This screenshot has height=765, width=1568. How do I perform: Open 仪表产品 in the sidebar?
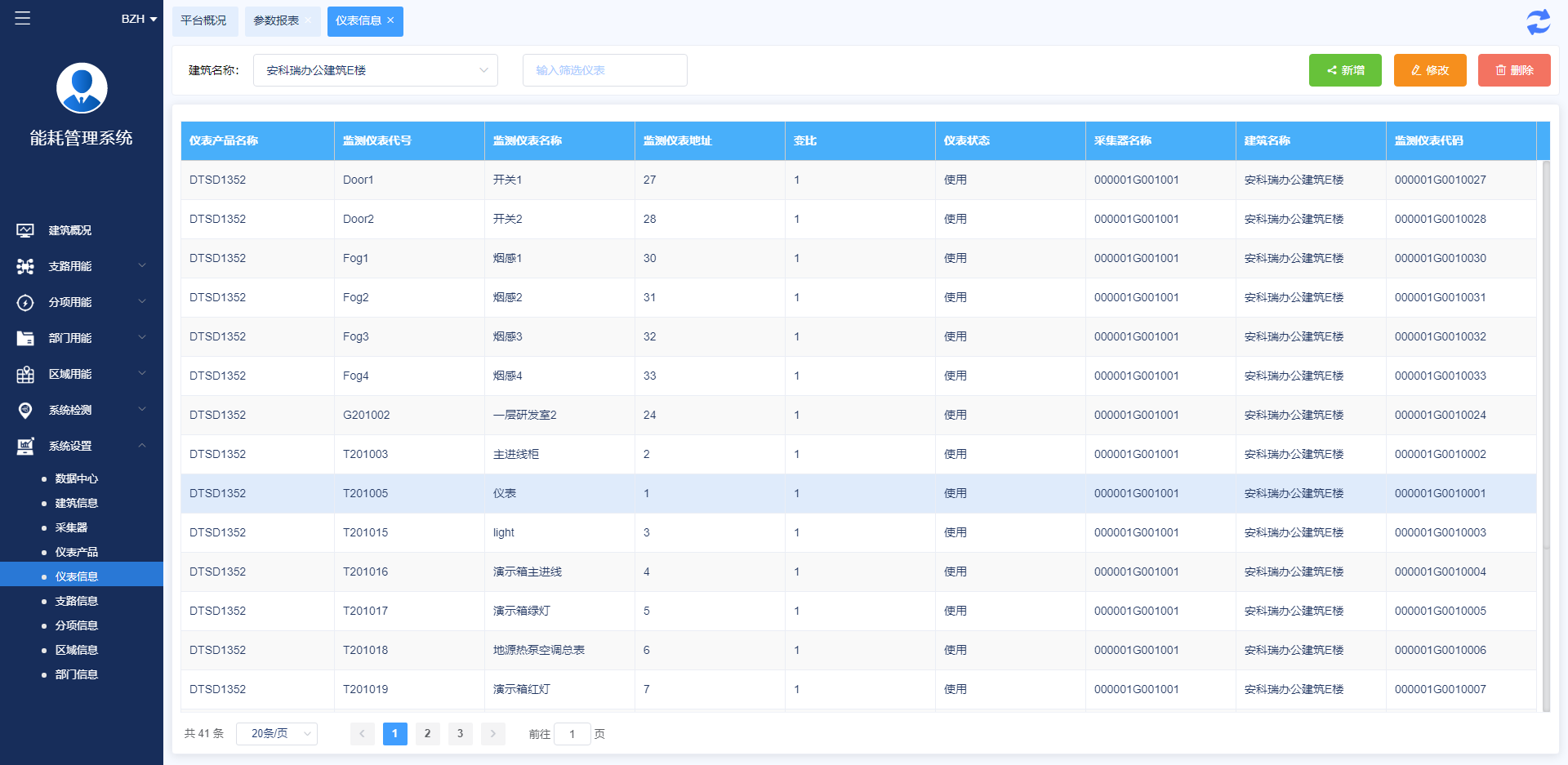(77, 552)
